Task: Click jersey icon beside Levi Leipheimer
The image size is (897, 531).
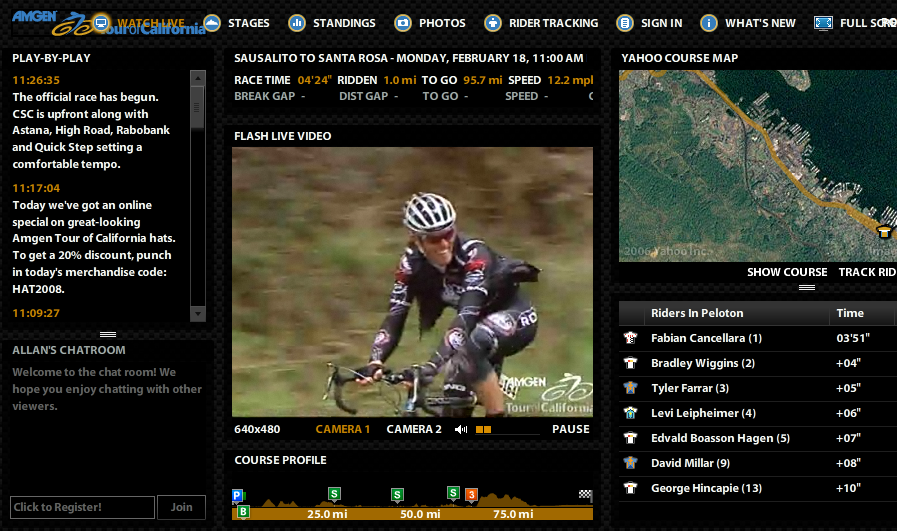Action: tap(630, 413)
